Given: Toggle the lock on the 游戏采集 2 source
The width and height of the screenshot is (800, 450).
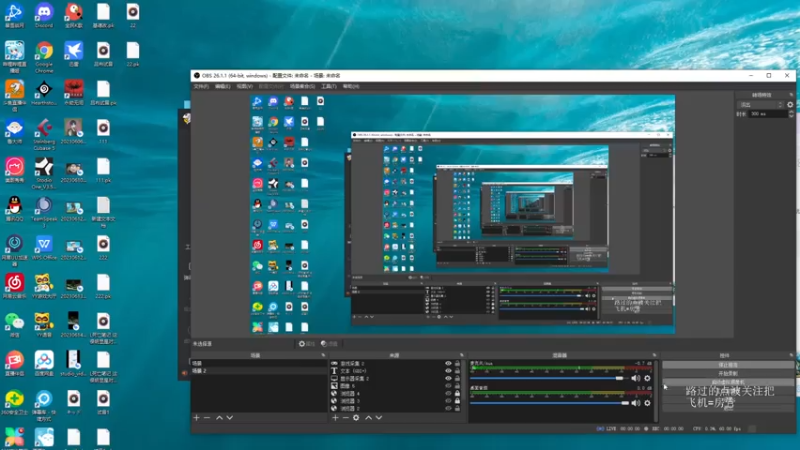Looking at the screenshot, I should (457, 363).
